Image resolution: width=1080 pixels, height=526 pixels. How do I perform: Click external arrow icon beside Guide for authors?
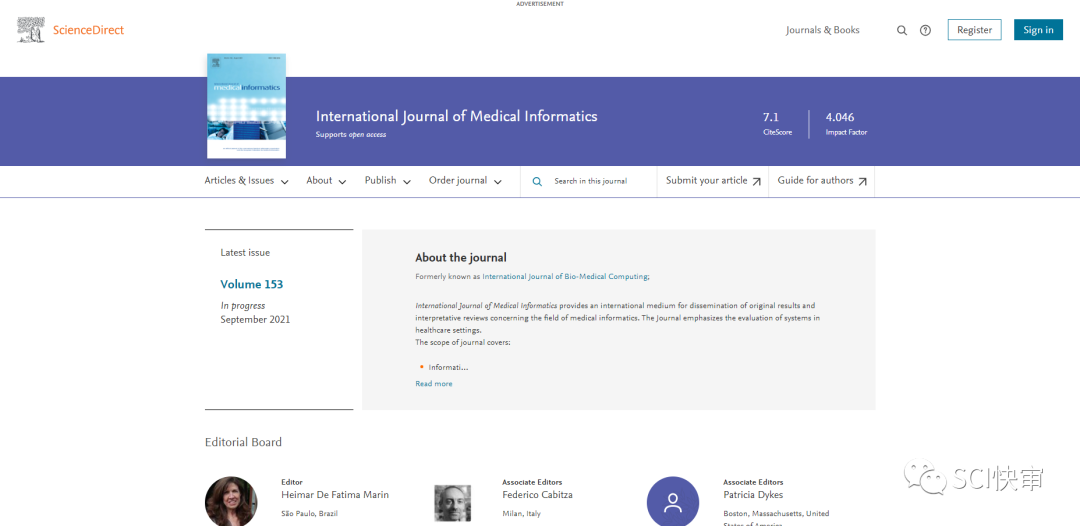862,182
